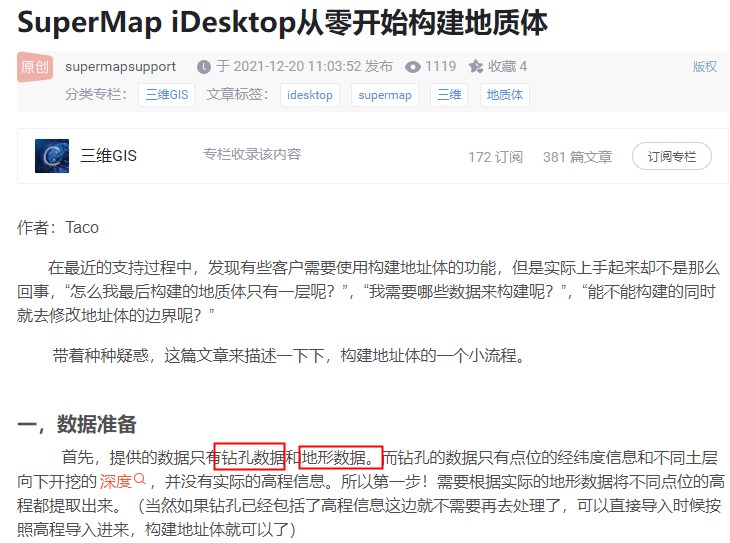
Task: Open the 三维GIS category tag
Action: [x=167, y=95]
